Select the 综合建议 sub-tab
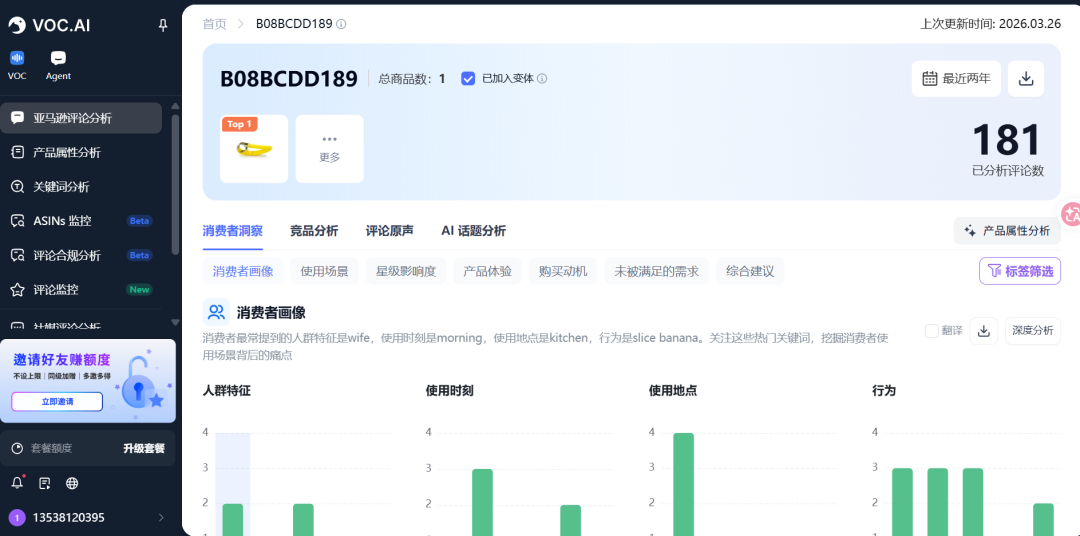This screenshot has width=1080, height=536. click(750, 271)
